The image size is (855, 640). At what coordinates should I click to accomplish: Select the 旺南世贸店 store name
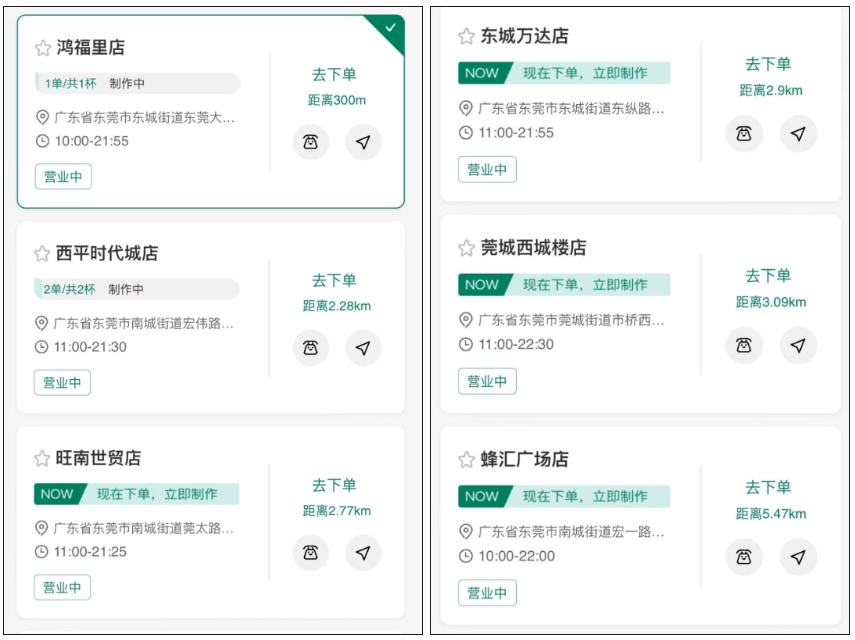98,458
